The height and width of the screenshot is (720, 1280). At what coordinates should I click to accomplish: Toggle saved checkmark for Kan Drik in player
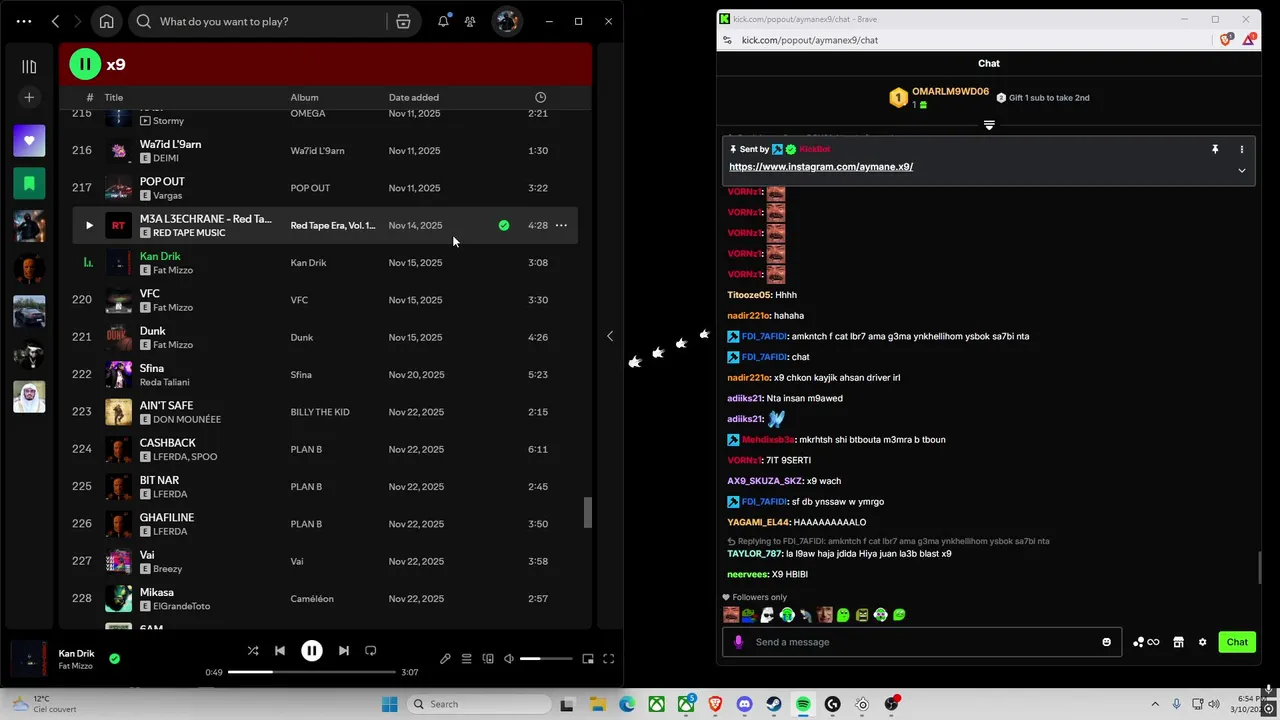click(x=114, y=659)
